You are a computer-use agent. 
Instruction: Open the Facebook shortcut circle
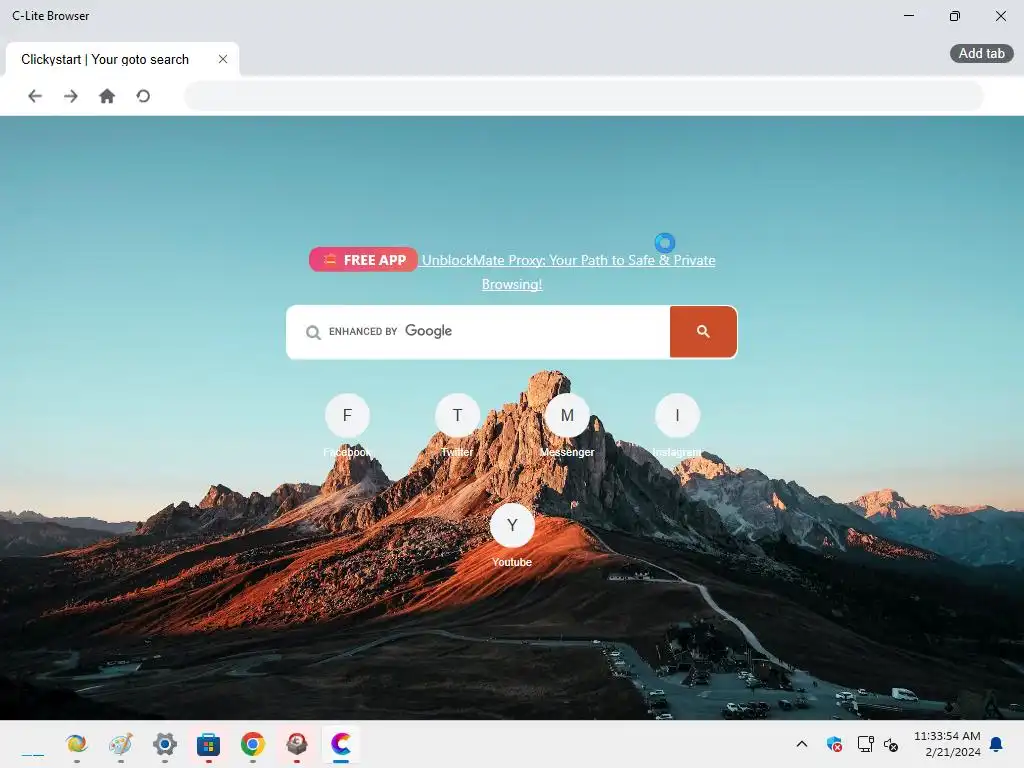(x=347, y=415)
